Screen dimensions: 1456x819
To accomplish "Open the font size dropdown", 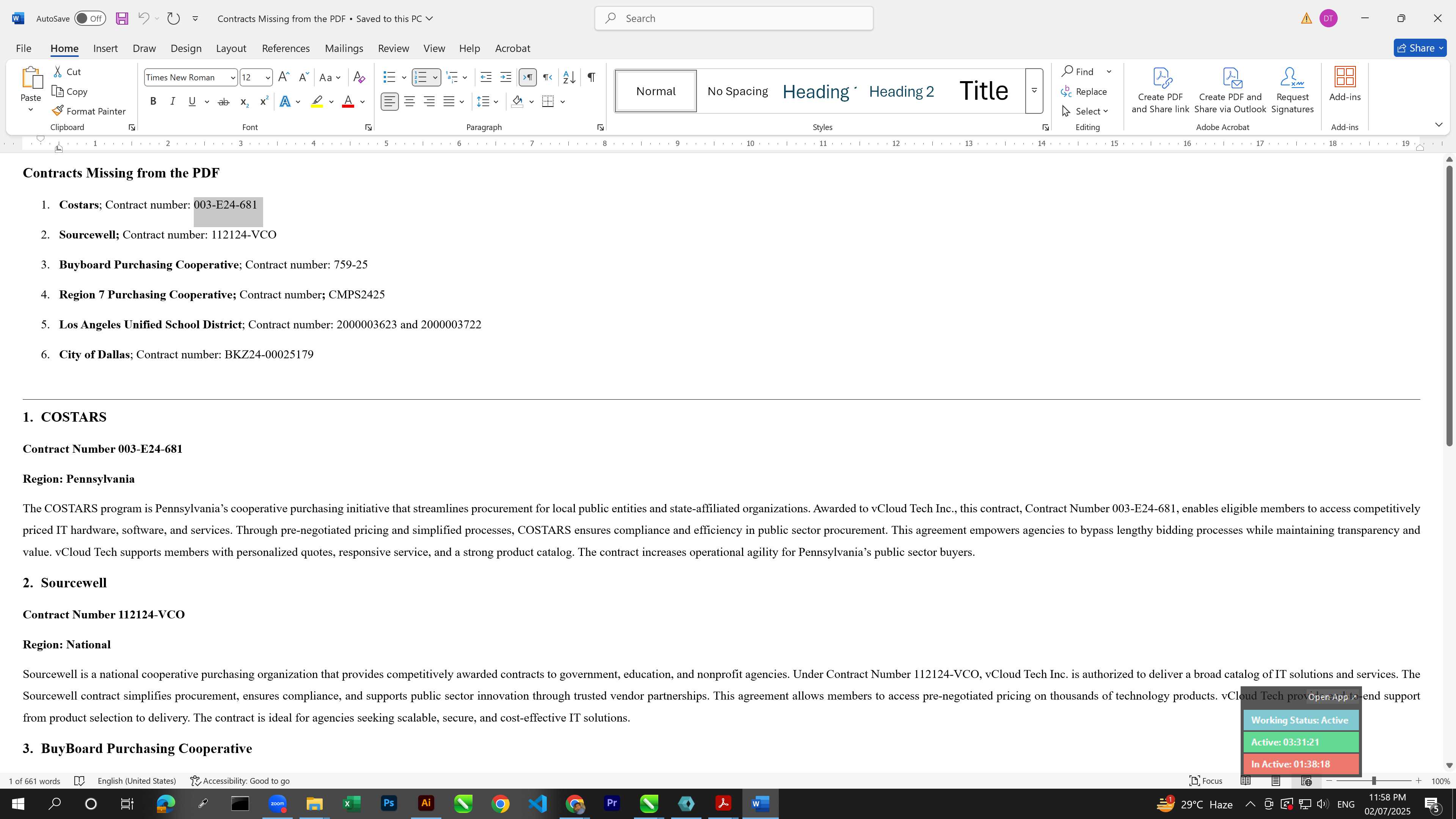I will tap(267, 77).
